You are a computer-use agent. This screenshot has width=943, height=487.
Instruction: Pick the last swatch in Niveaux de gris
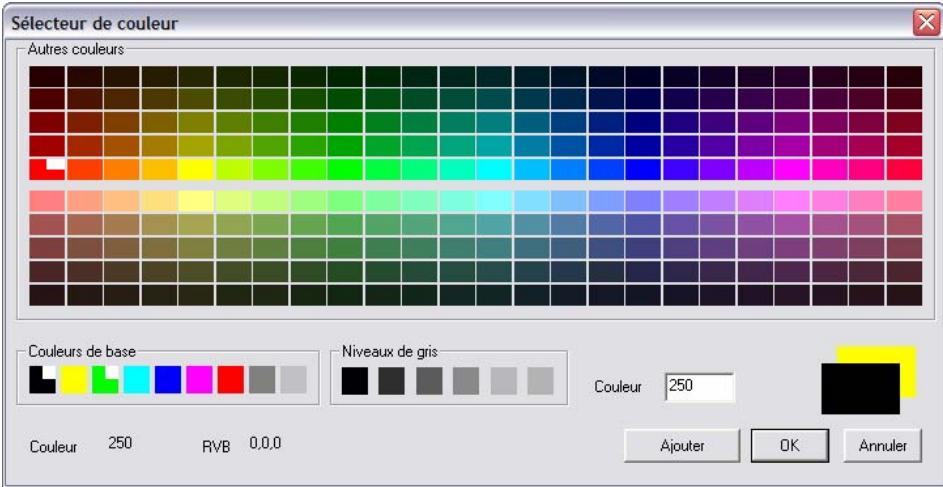tap(540, 381)
